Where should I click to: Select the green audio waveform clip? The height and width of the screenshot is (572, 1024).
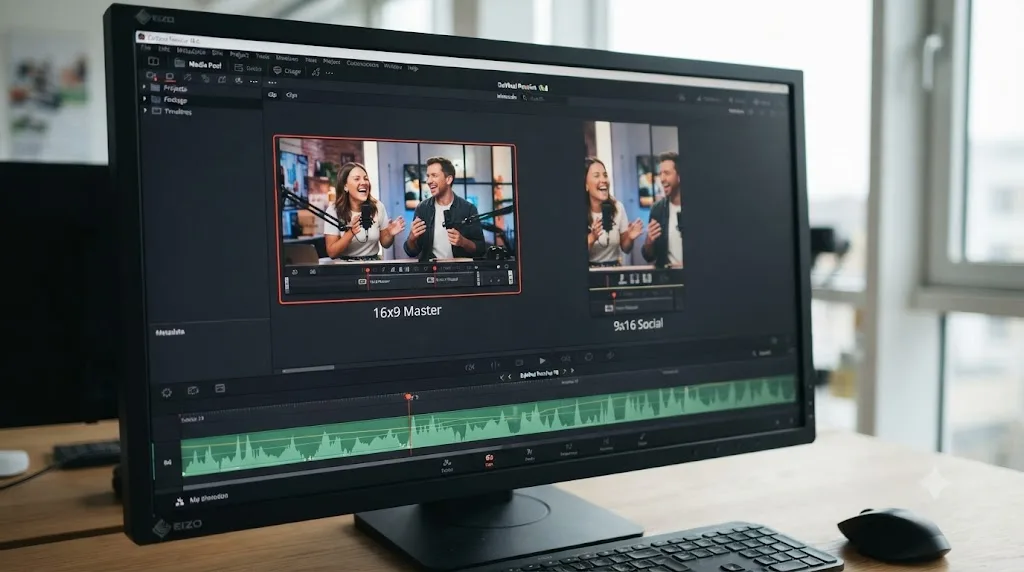click(x=487, y=425)
